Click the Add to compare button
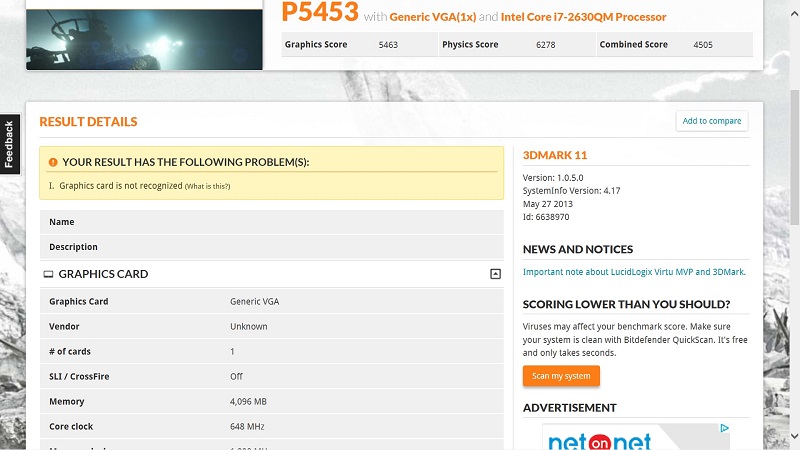 [712, 121]
